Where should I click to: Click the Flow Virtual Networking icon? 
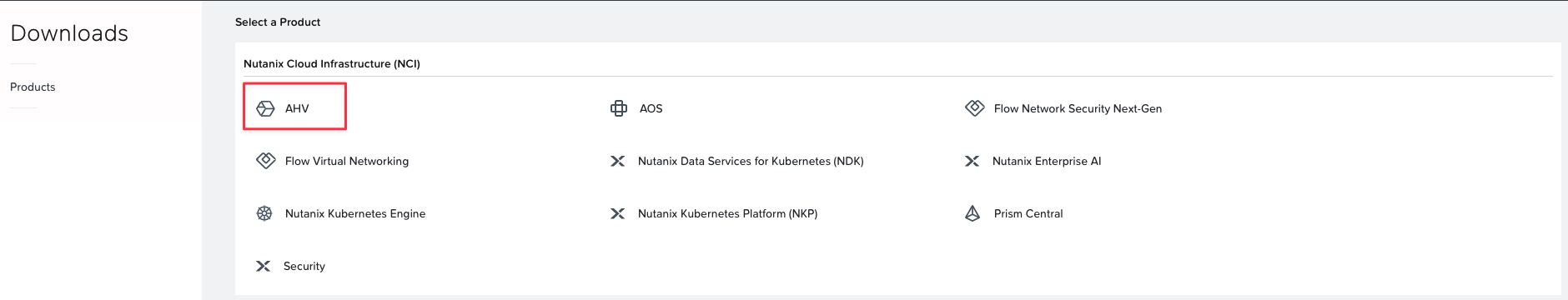[265, 161]
